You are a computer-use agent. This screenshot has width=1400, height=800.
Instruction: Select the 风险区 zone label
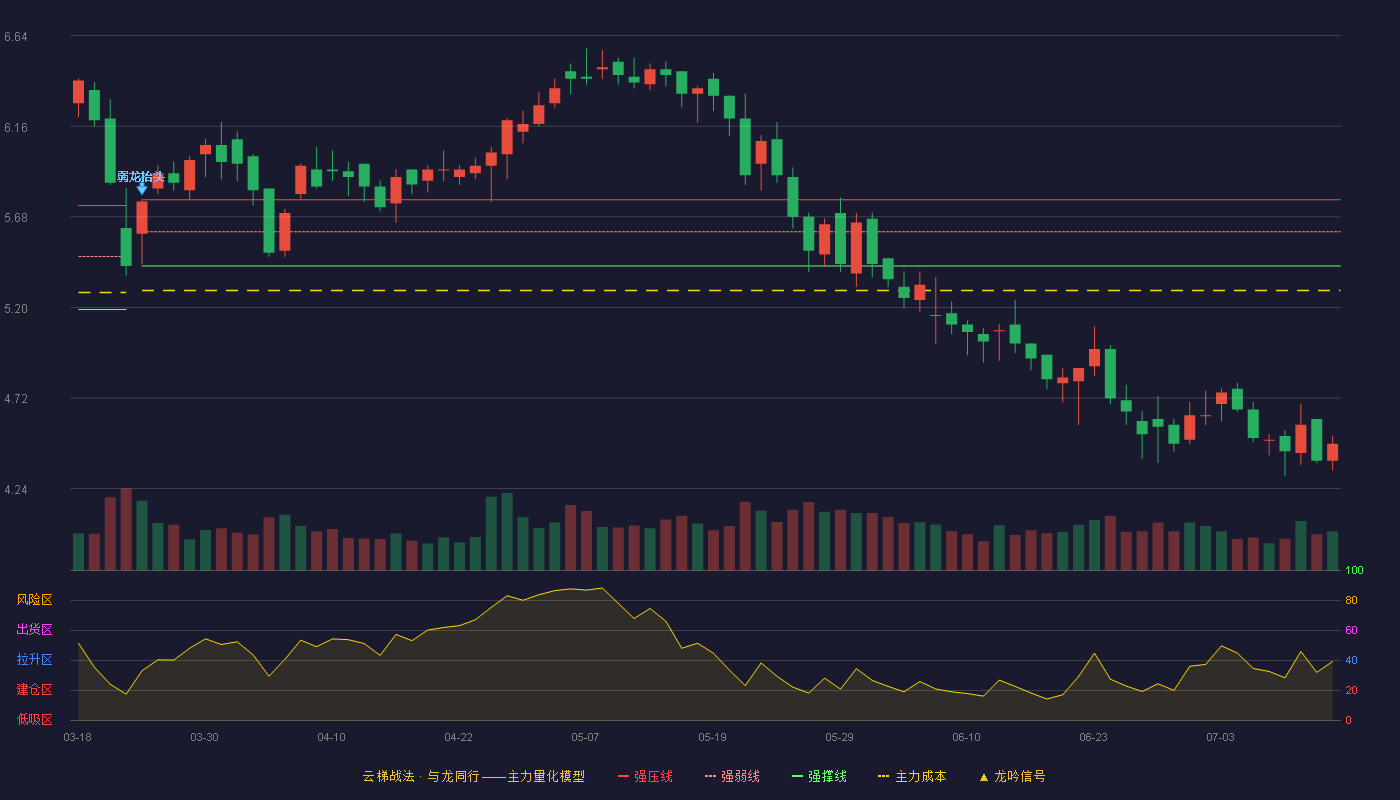click(34, 600)
